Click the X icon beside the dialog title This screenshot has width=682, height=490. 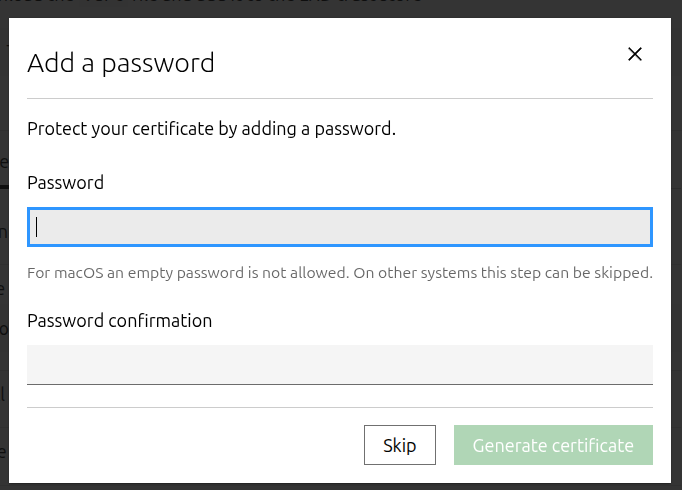(x=634, y=54)
